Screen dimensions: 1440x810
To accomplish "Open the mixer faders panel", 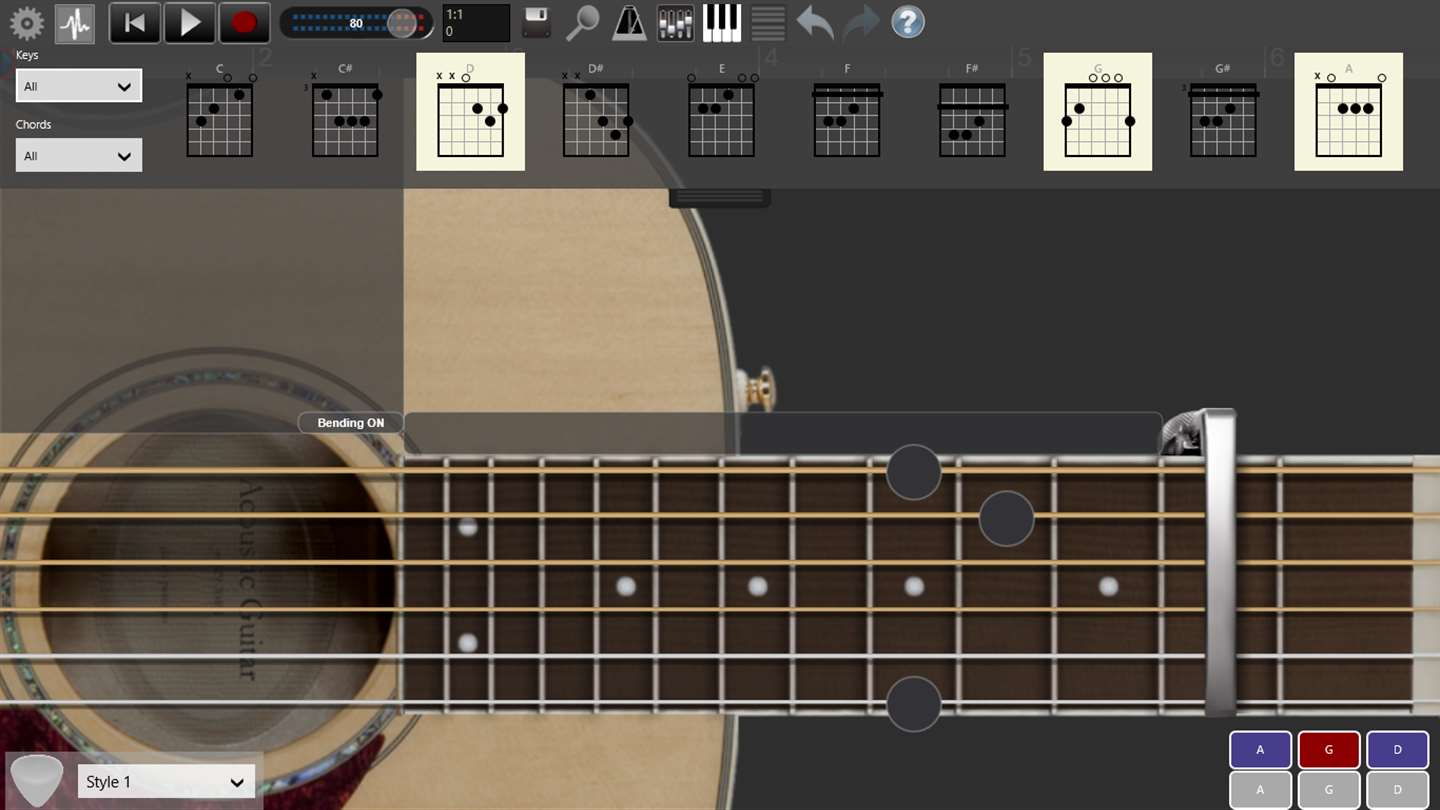I will pyautogui.click(x=675, y=23).
